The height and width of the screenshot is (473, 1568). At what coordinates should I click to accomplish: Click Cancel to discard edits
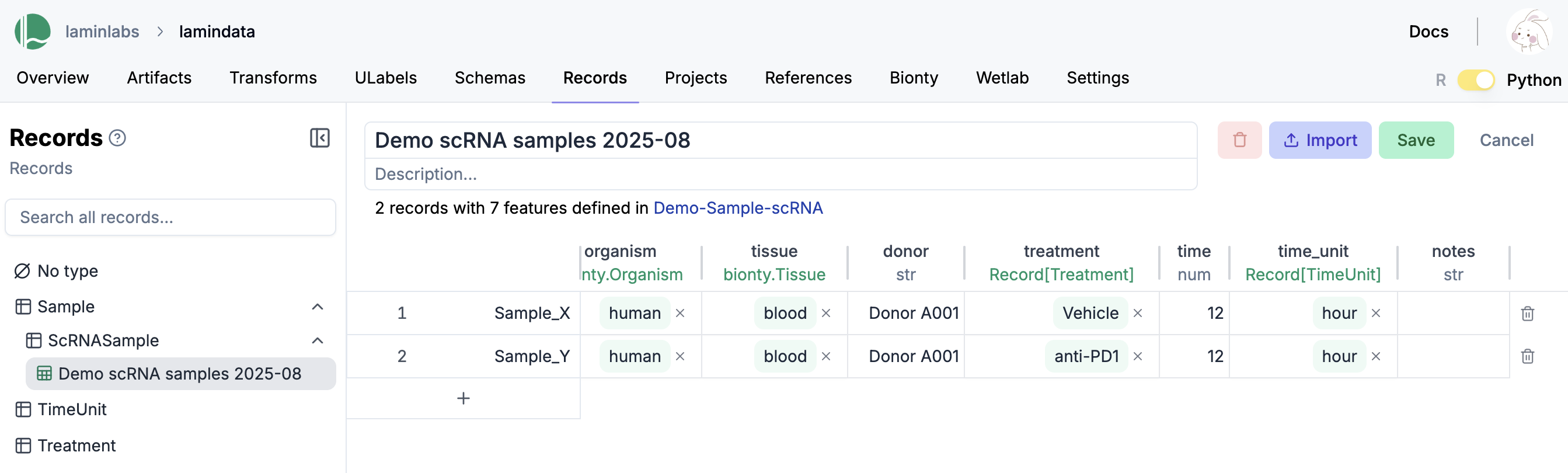(1506, 140)
